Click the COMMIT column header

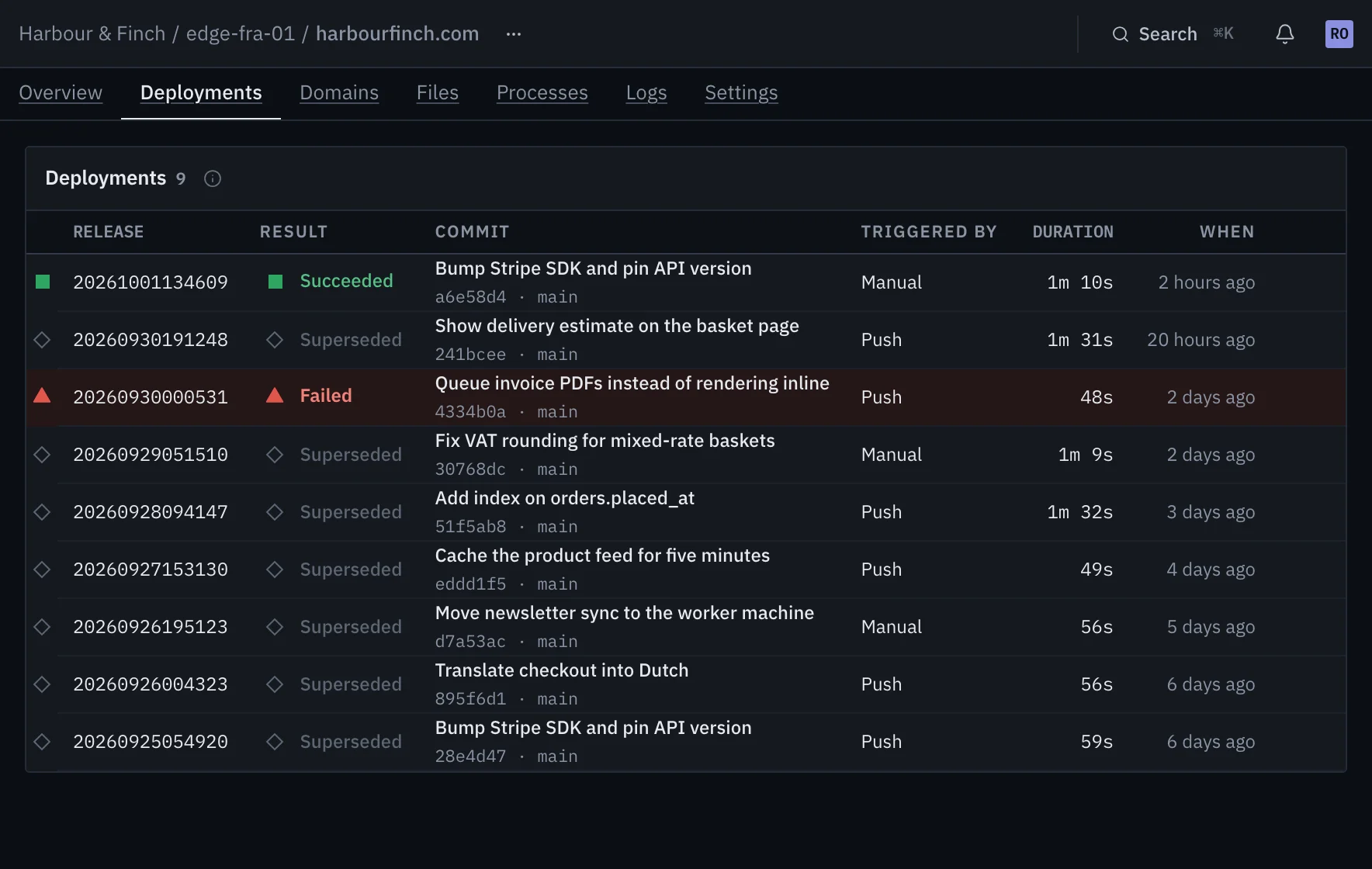pyautogui.click(x=472, y=232)
